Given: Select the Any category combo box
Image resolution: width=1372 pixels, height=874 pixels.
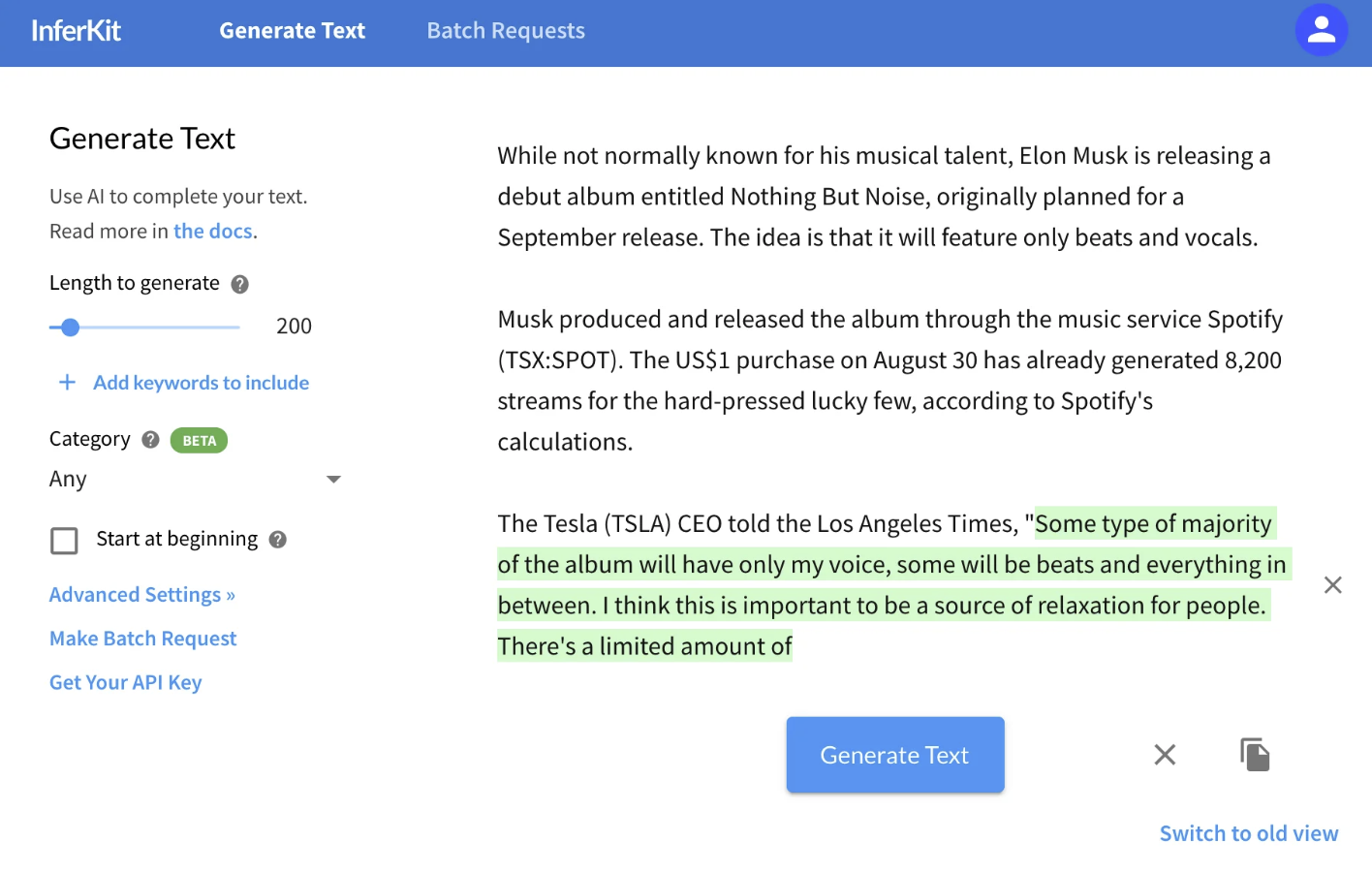Looking at the screenshot, I should click(184, 480).
